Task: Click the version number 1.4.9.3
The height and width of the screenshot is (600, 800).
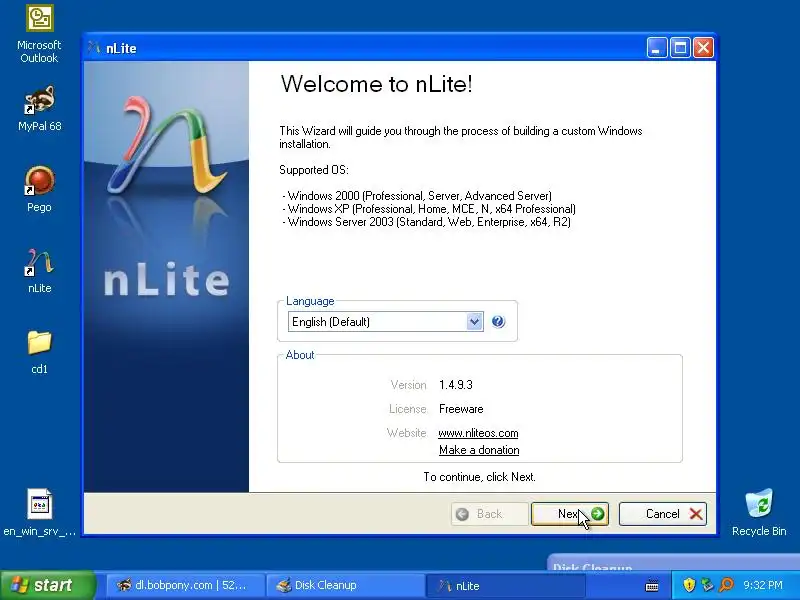Action: (456, 385)
